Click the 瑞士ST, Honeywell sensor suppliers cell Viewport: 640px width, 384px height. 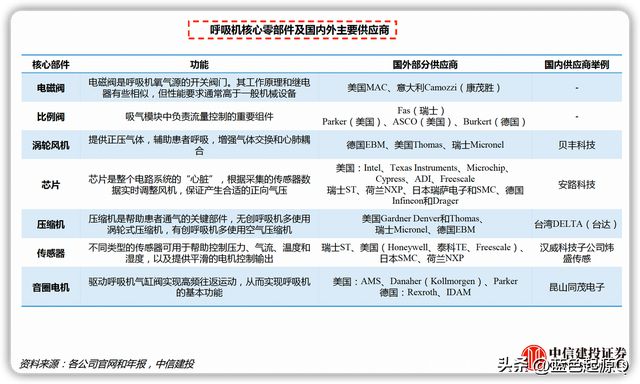(x=424, y=253)
